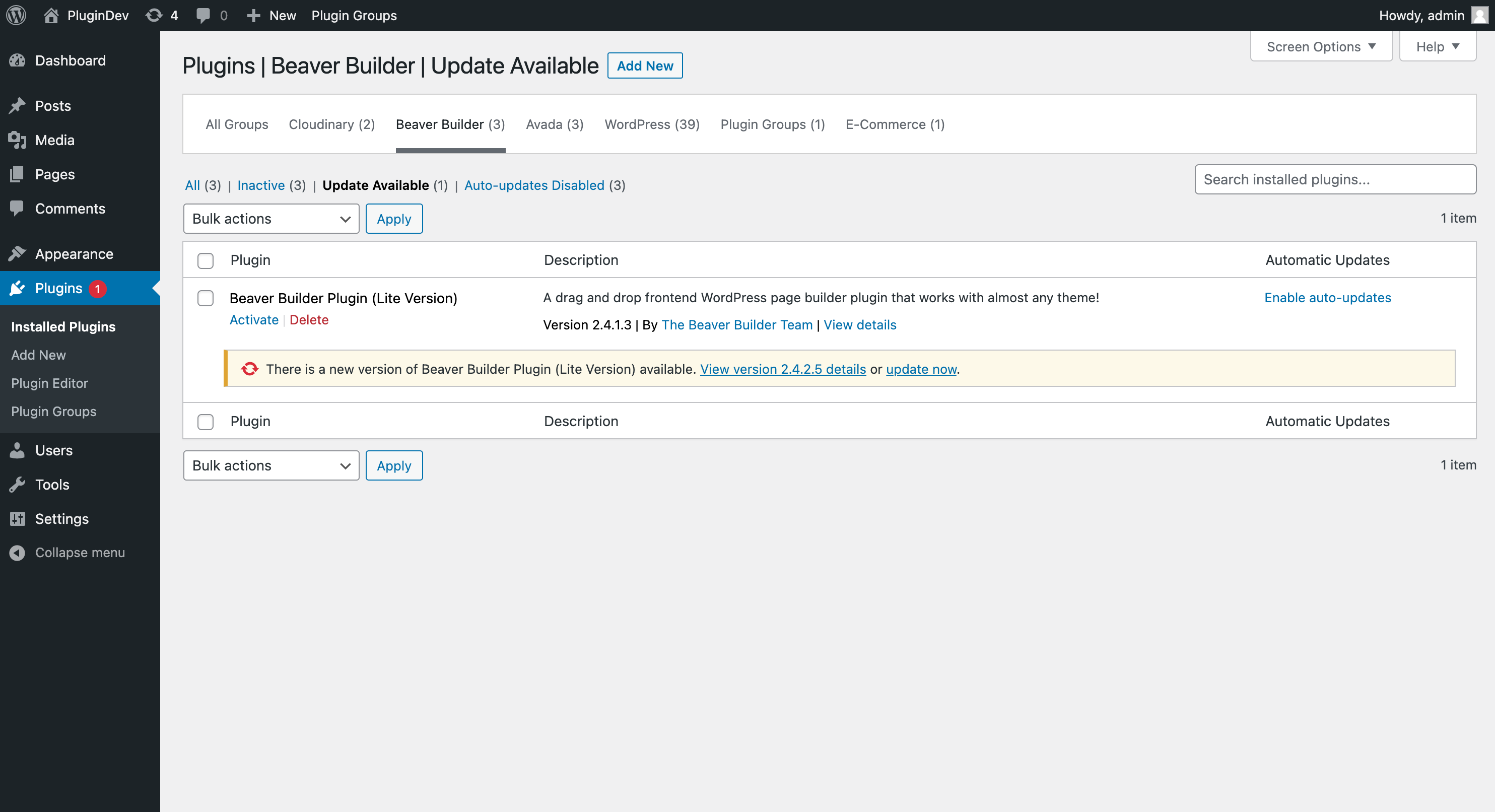Focus the Search installed plugins field
The width and height of the screenshot is (1495, 812).
click(x=1335, y=179)
